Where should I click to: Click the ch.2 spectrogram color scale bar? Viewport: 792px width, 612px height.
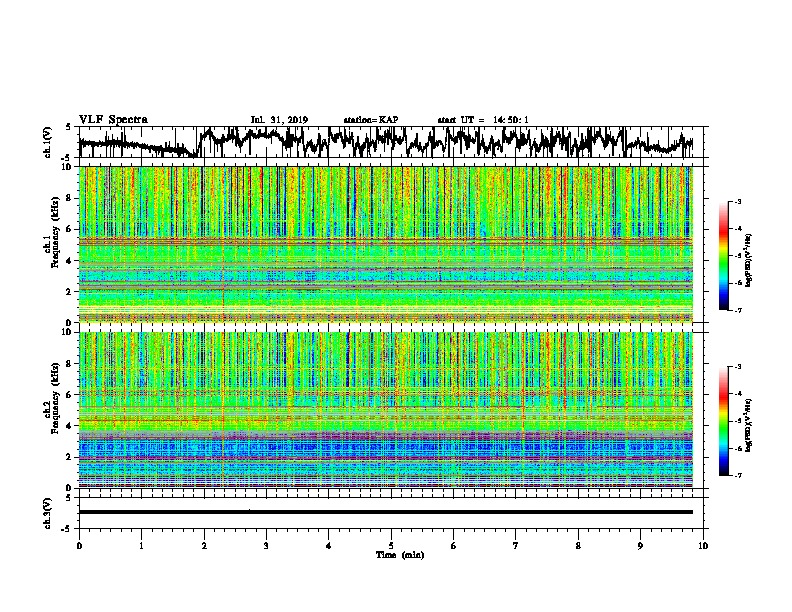(723, 421)
